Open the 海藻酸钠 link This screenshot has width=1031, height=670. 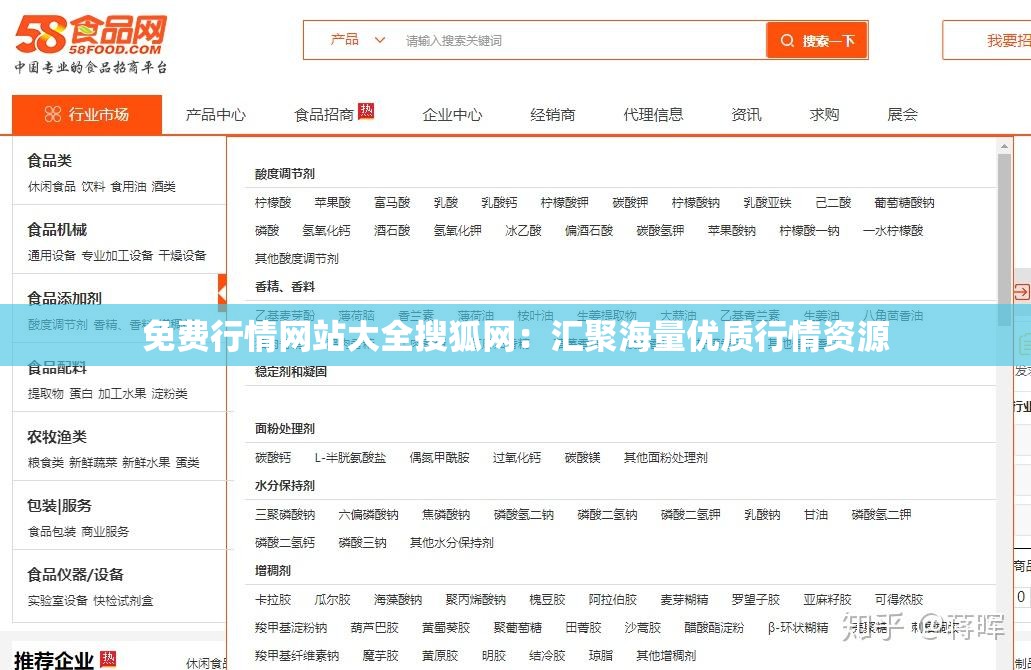click(x=398, y=600)
